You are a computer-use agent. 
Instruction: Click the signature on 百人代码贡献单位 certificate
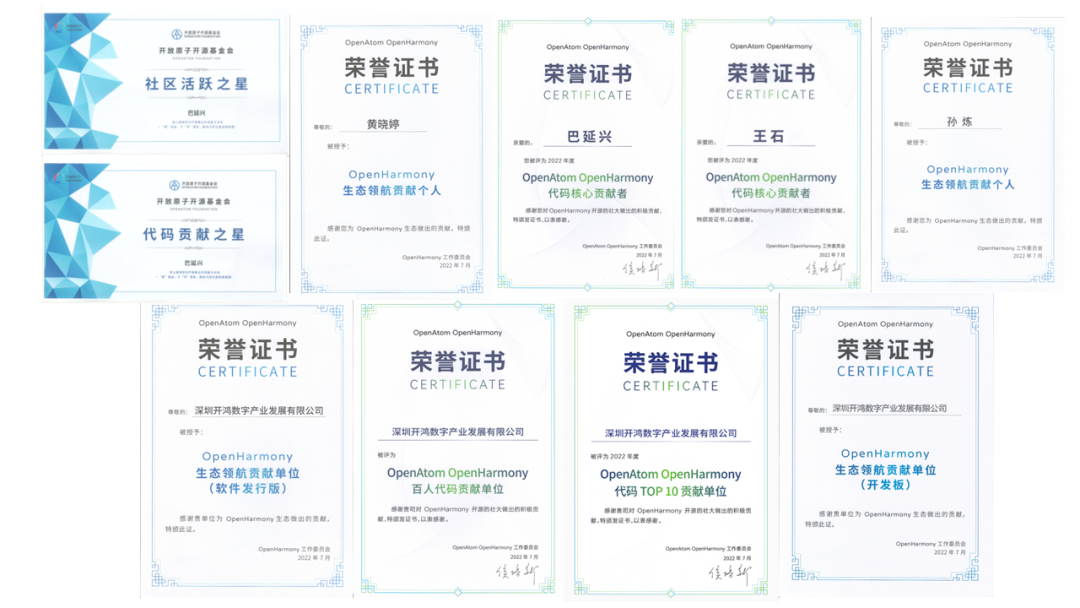tap(517, 574)
